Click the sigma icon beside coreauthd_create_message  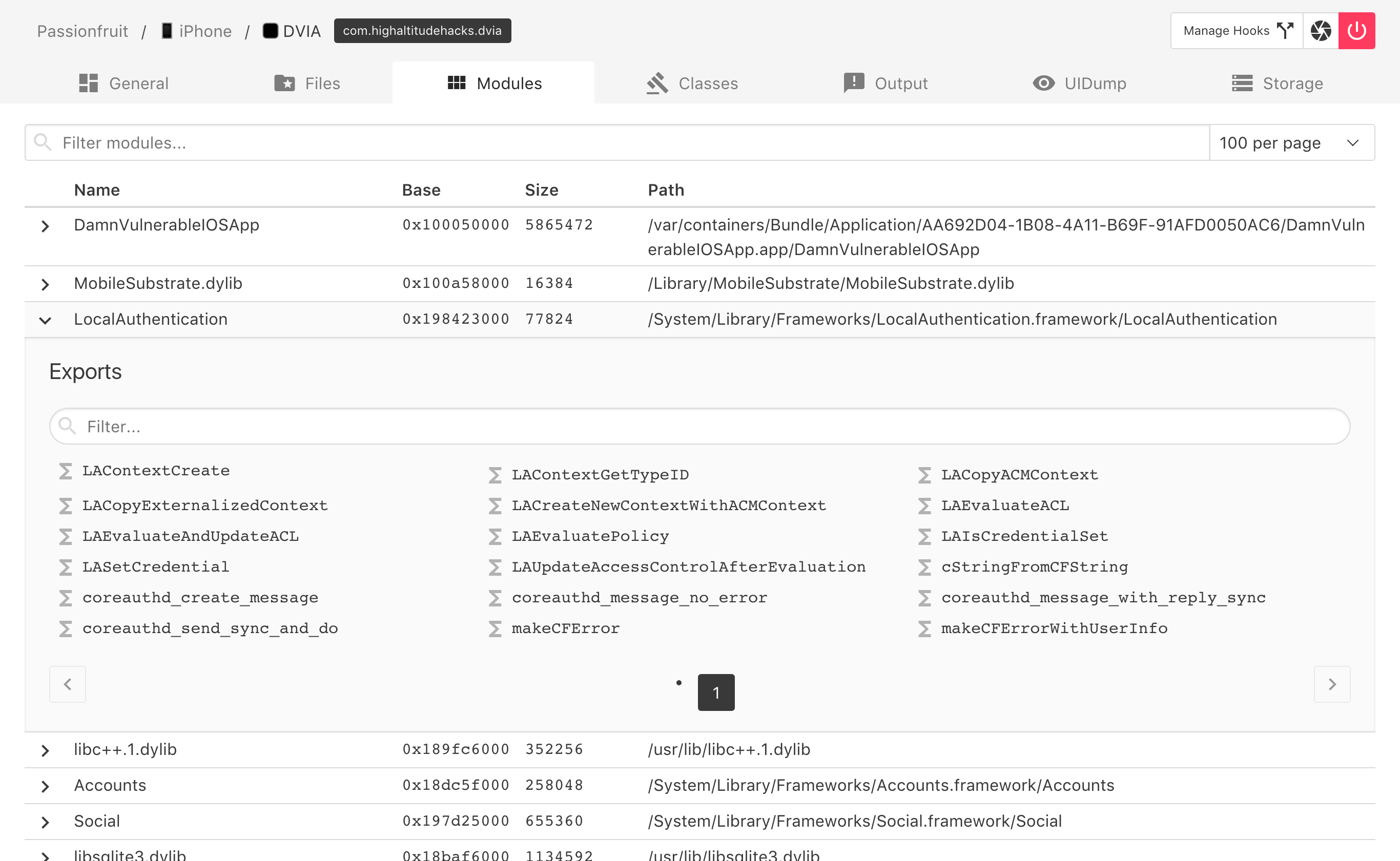tap(66, 598)
